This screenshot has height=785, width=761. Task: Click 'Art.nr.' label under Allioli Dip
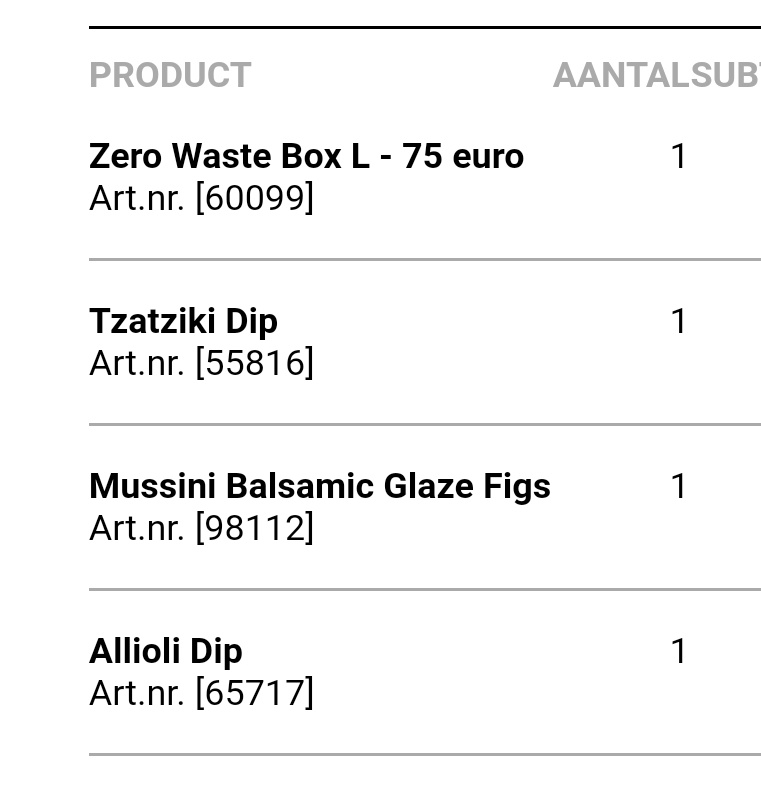tap(137, 693)
